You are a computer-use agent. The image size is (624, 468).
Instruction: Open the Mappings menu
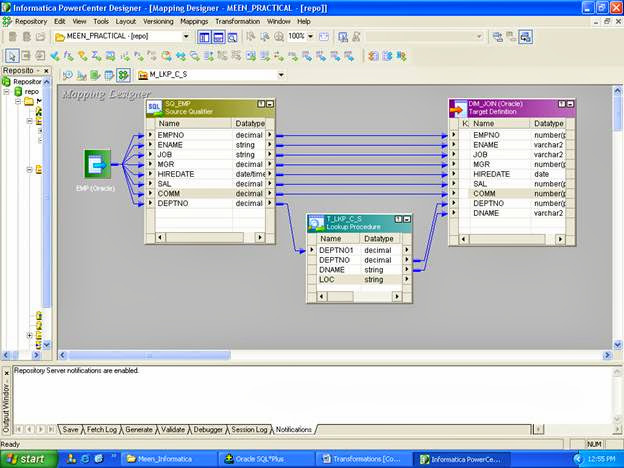pyautogui.click(x=194, y=21)
